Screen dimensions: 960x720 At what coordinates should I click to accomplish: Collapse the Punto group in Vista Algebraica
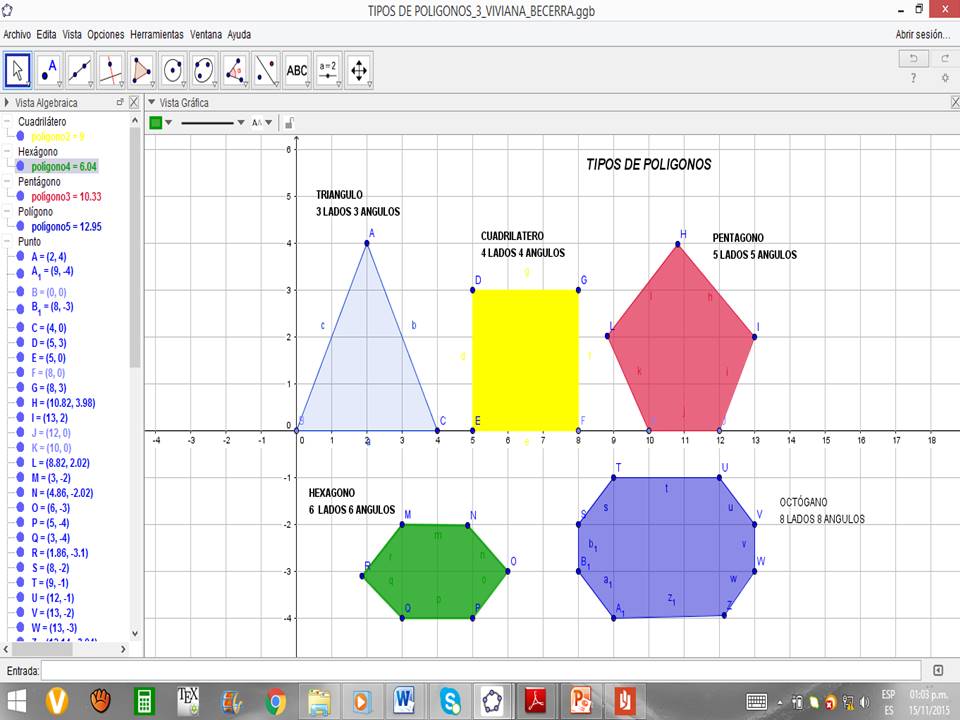[8, 240]
